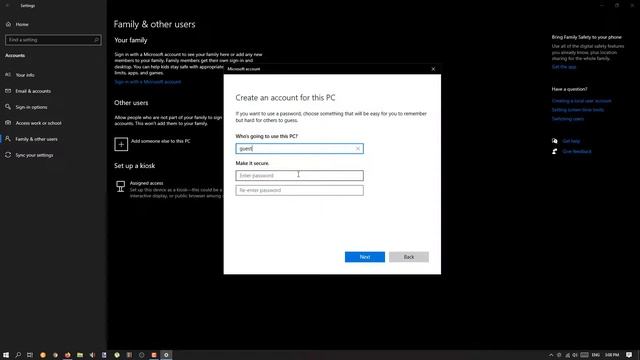Click the Sync your settings icon
Image resolution: width=640 pixels, height=360 pixels.
pyautogui.click(x=8, y=155)
